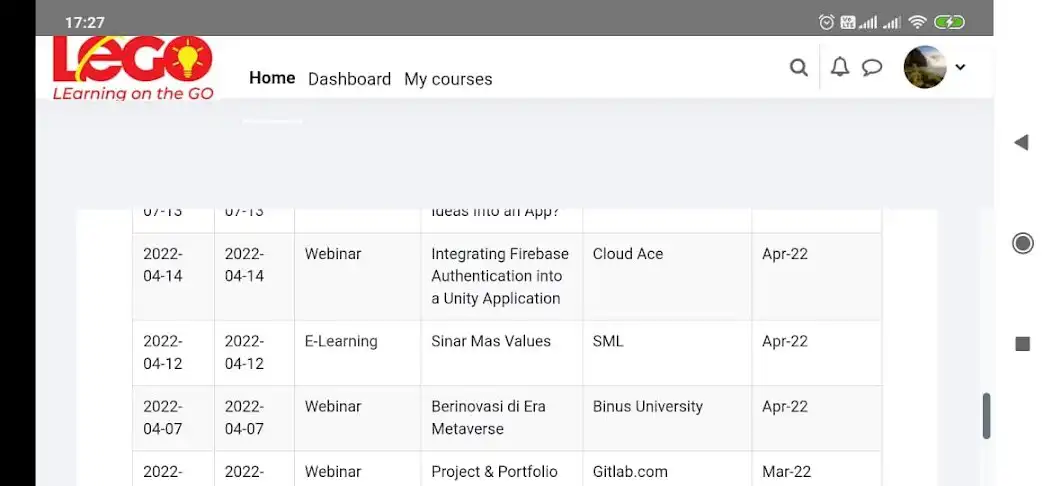Screen dimensions: 1052x486
Task: Open the notifications bell icon
Action: (840, 67)
